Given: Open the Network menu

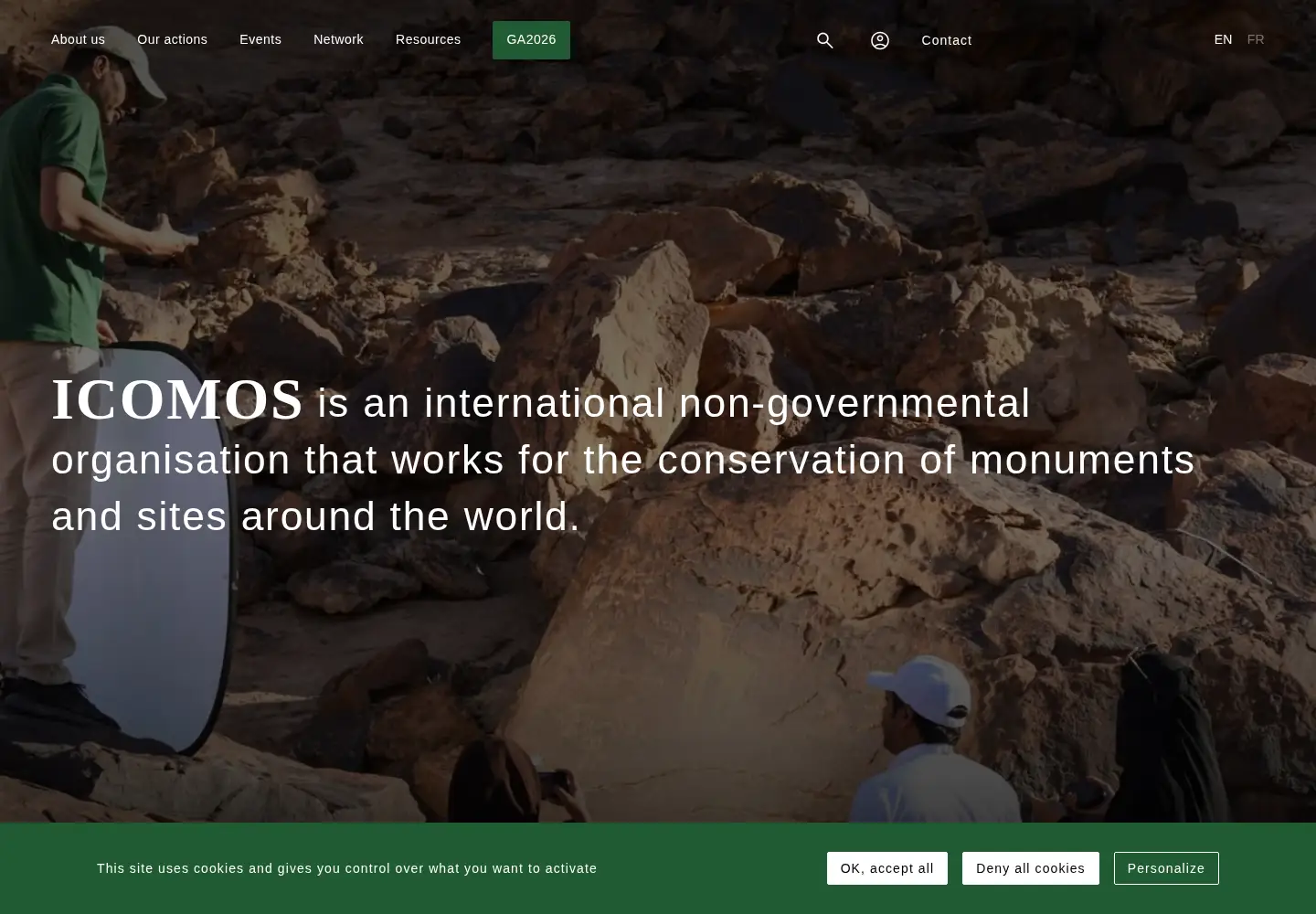Looking at the screenshot, I should tap(338, 39).
